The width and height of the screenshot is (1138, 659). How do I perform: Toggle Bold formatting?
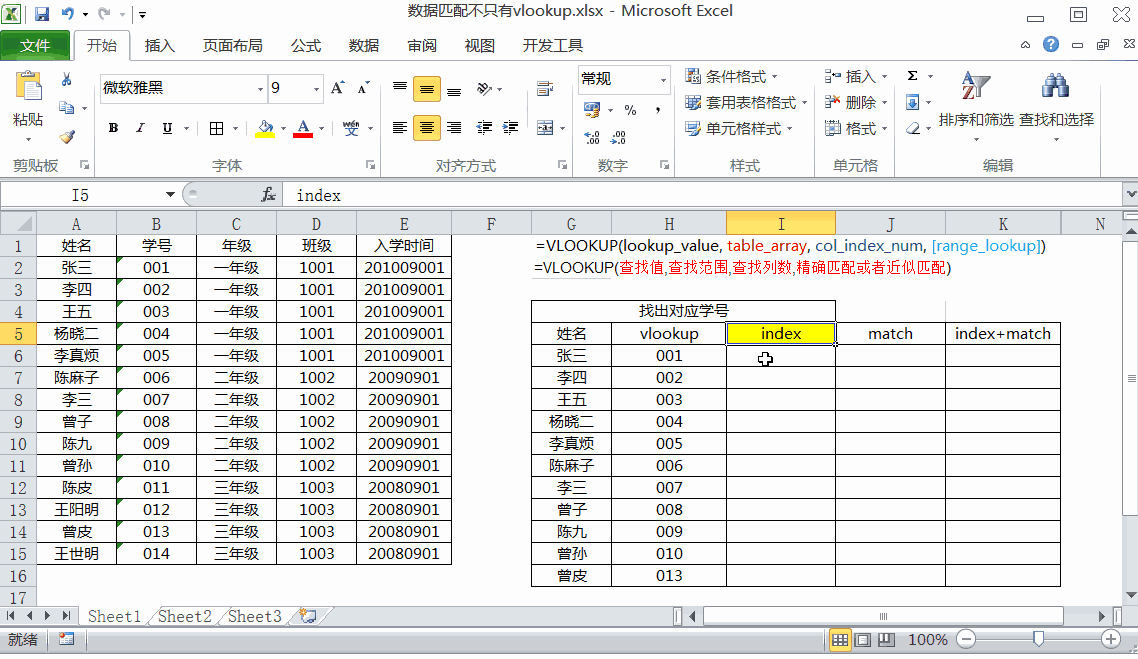click(113, 128)
